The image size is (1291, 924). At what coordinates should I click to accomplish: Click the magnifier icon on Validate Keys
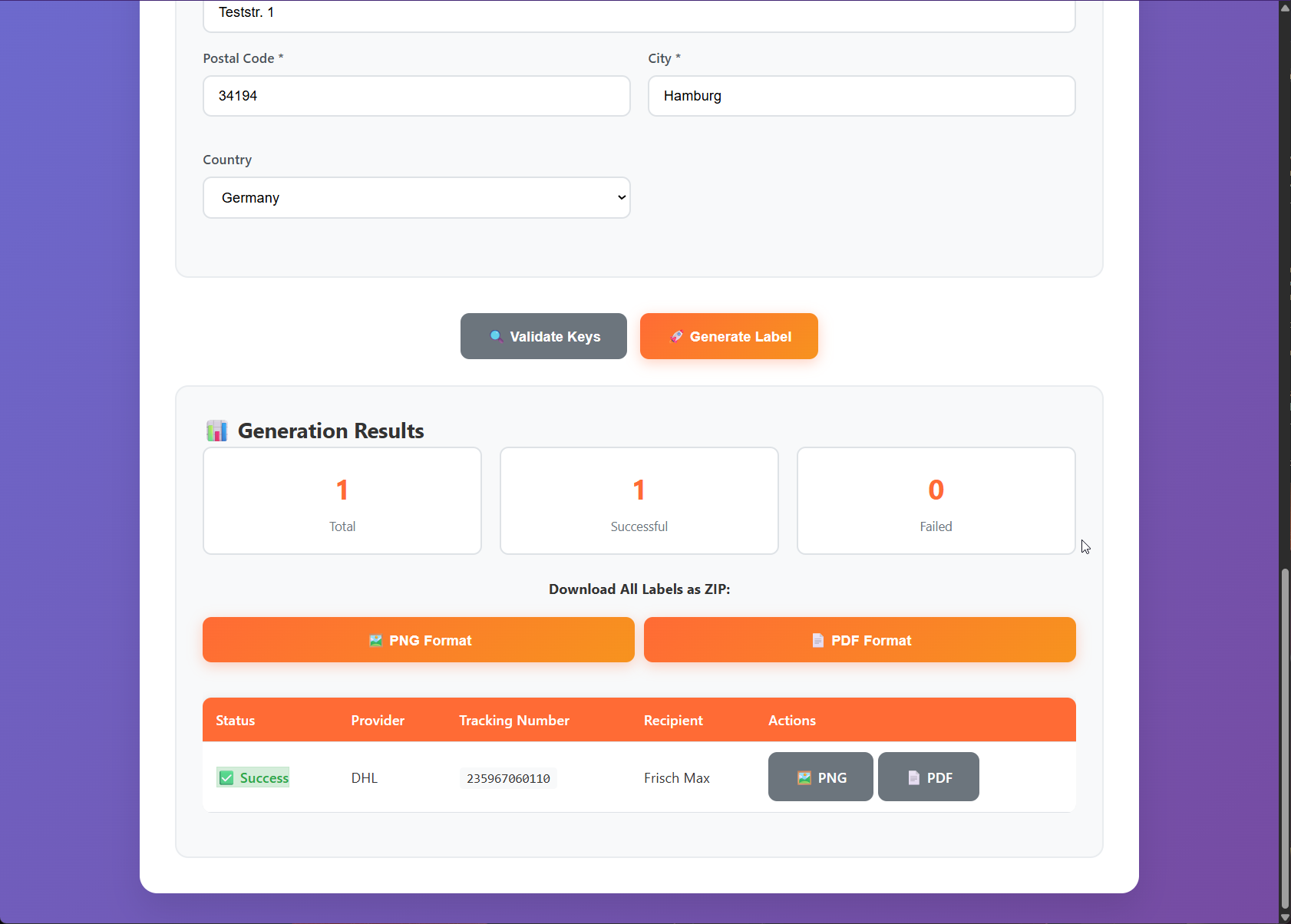click(x=496, y=336)
